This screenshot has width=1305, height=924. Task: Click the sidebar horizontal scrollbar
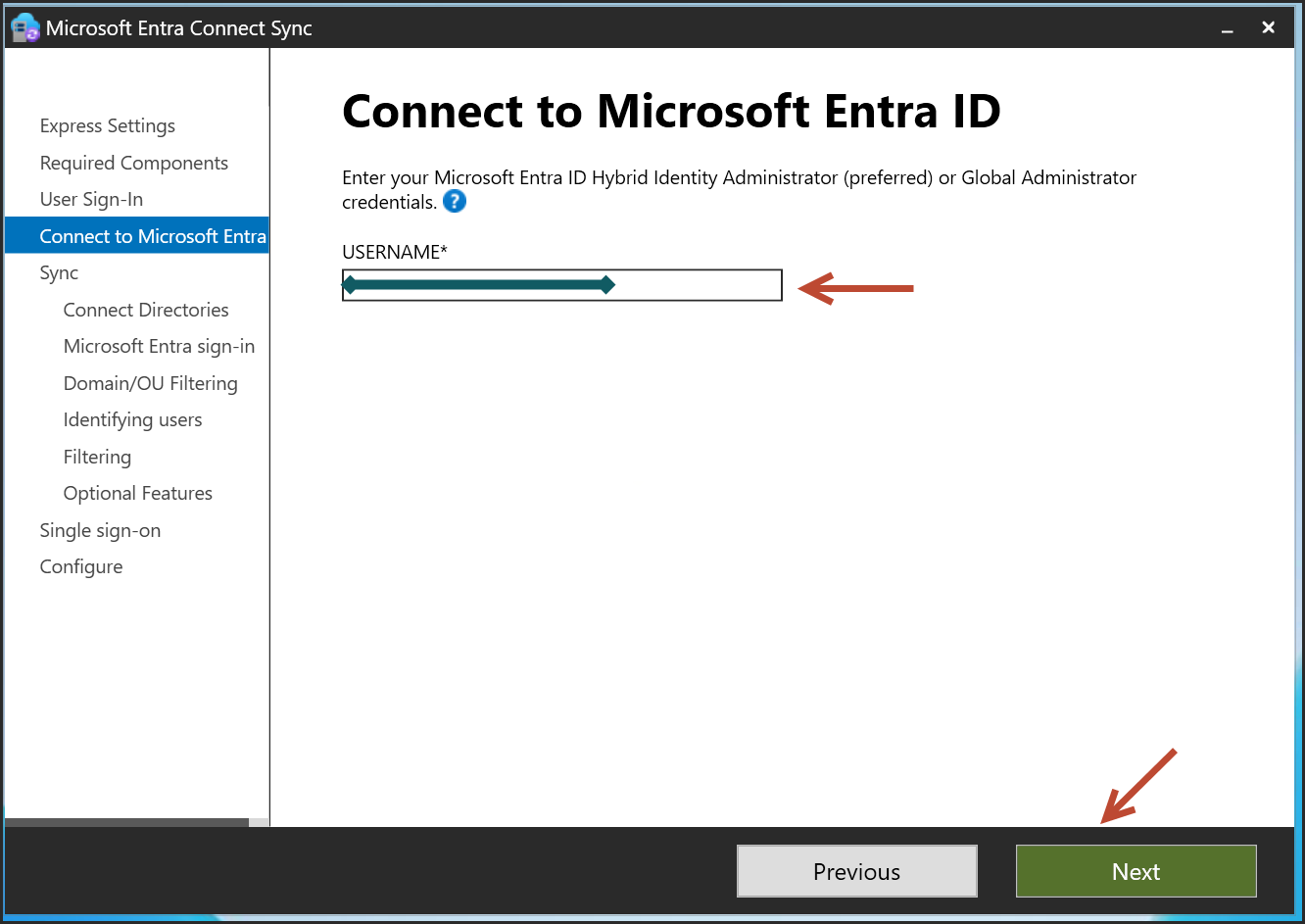127,822
